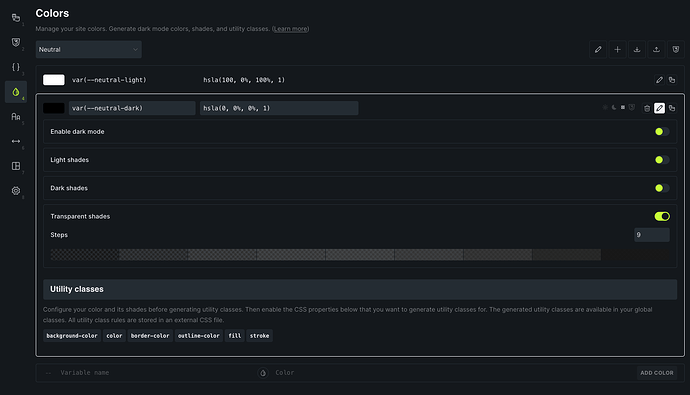The height and width of the screenshot is (395, 690).
Task: Click the first, most transparent shade in the preview strip
Action: 85,254
